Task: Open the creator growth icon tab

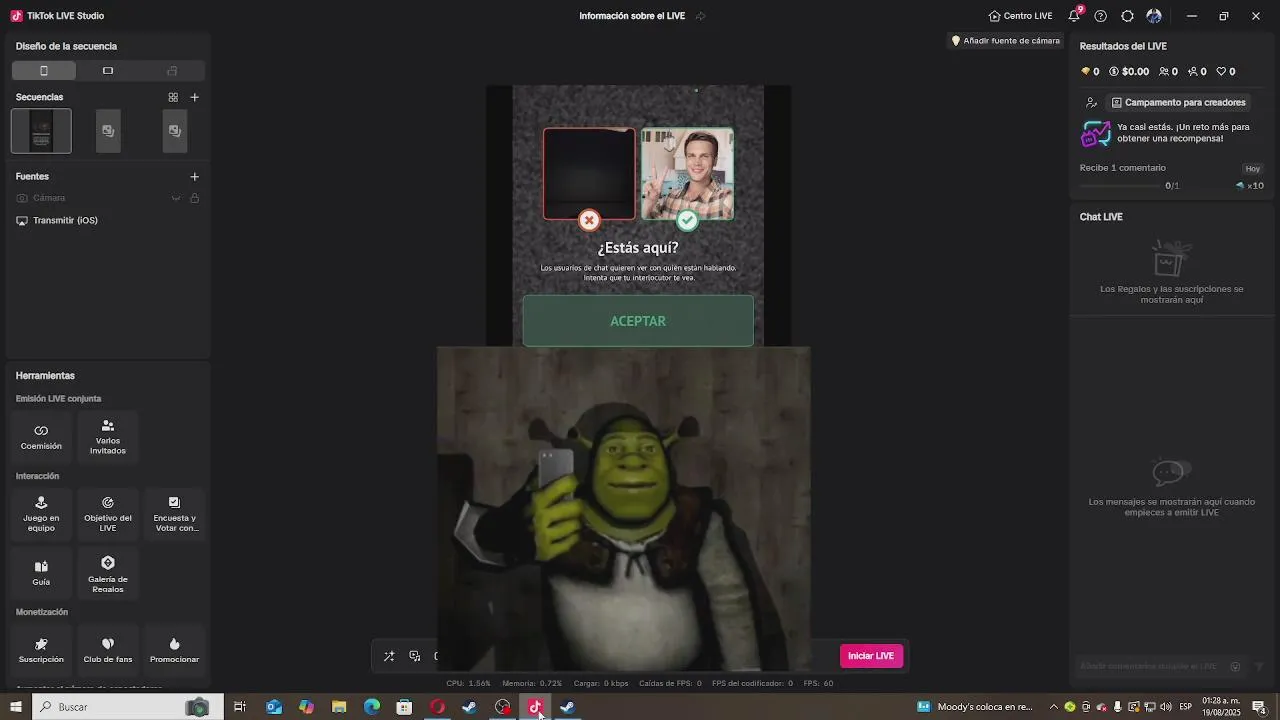Action: (x=1091, y=102)
